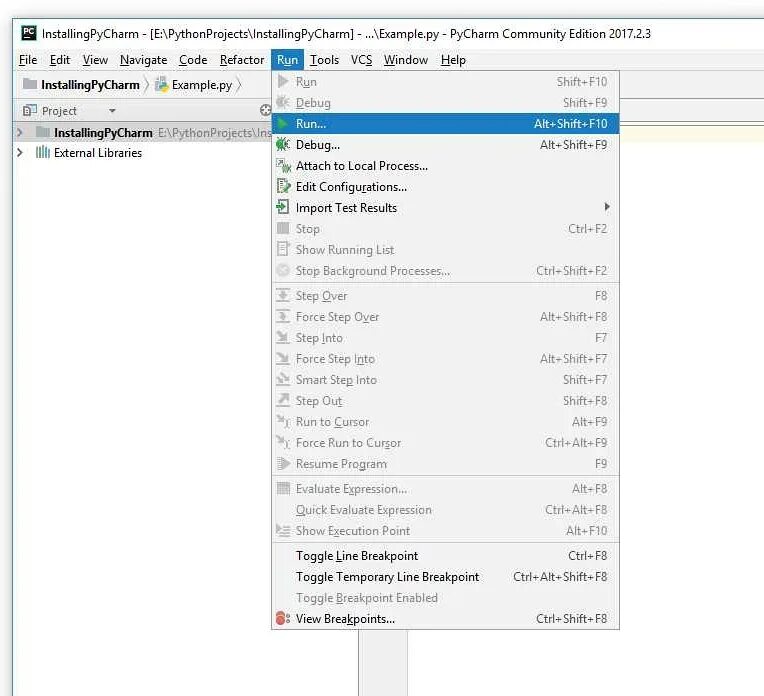
Task: Click the PyCharm logo in title bar
Action: click(29, 33)
